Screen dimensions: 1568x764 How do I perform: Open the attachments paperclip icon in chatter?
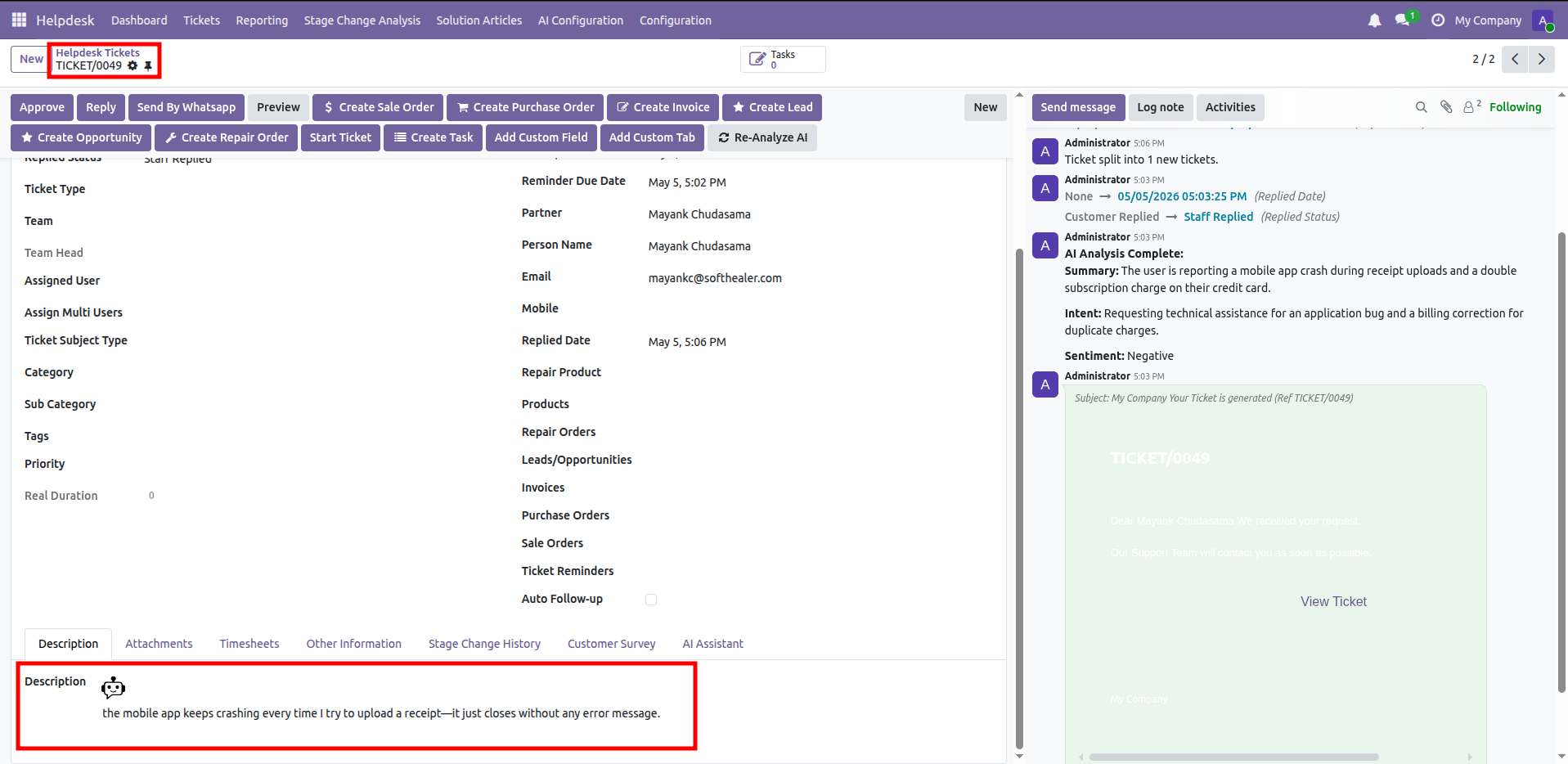tap(1446, 107)
